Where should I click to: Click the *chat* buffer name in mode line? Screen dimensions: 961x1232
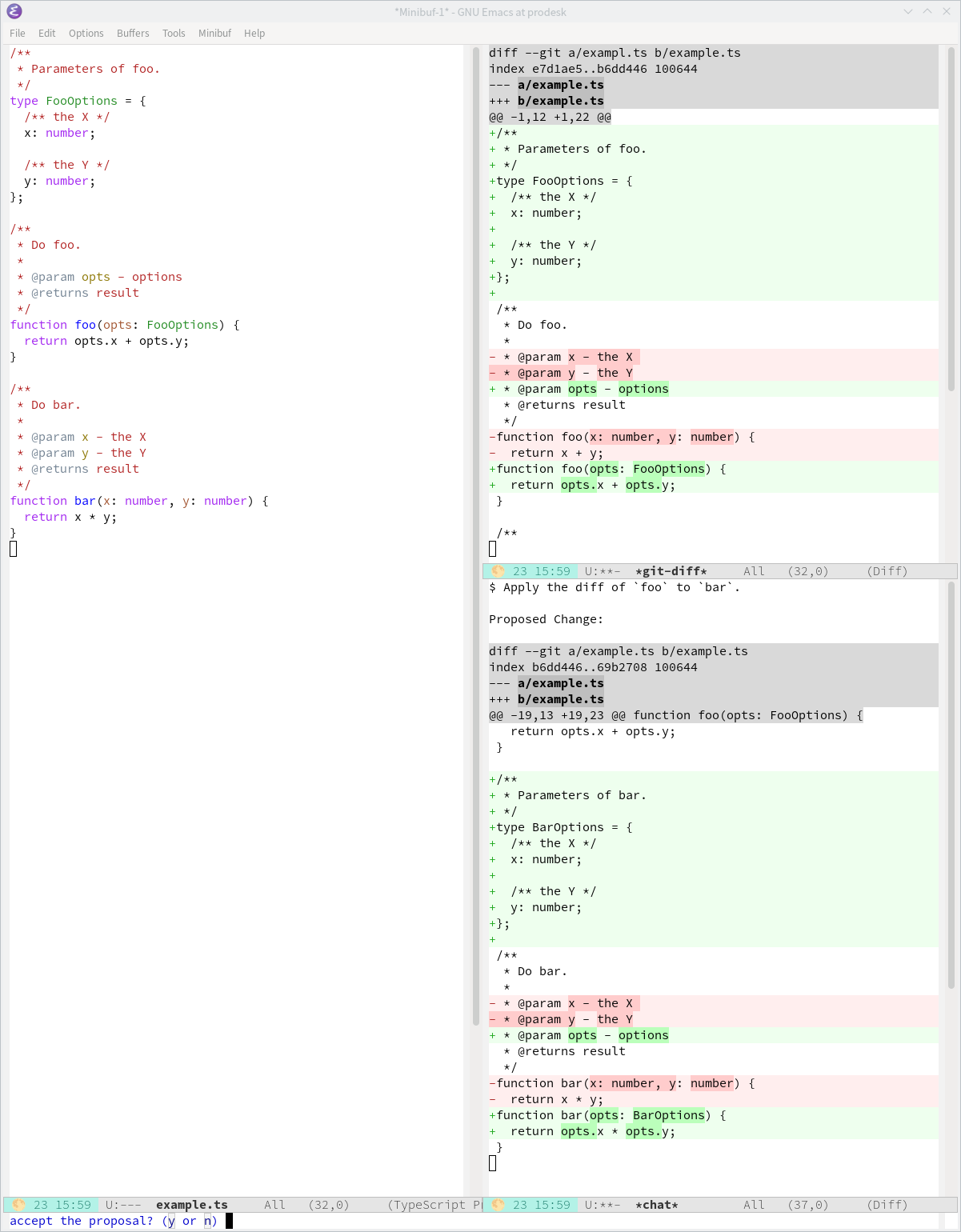pyautogui.click(x=657, y=1205)
